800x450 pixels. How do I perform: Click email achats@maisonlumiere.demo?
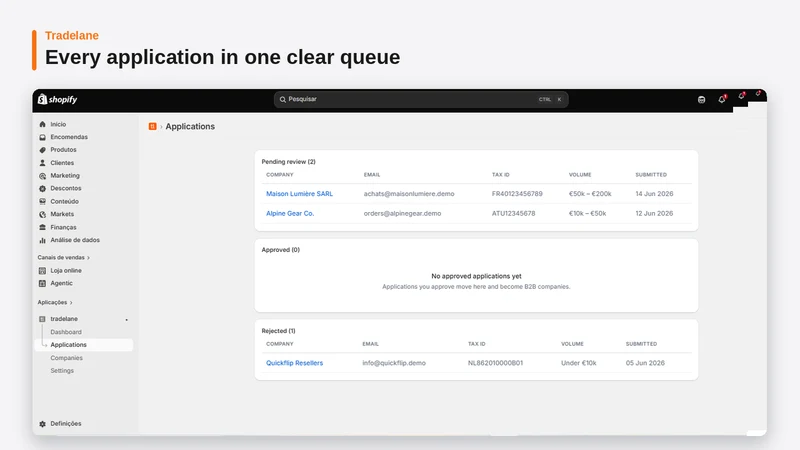coord(409,194)
